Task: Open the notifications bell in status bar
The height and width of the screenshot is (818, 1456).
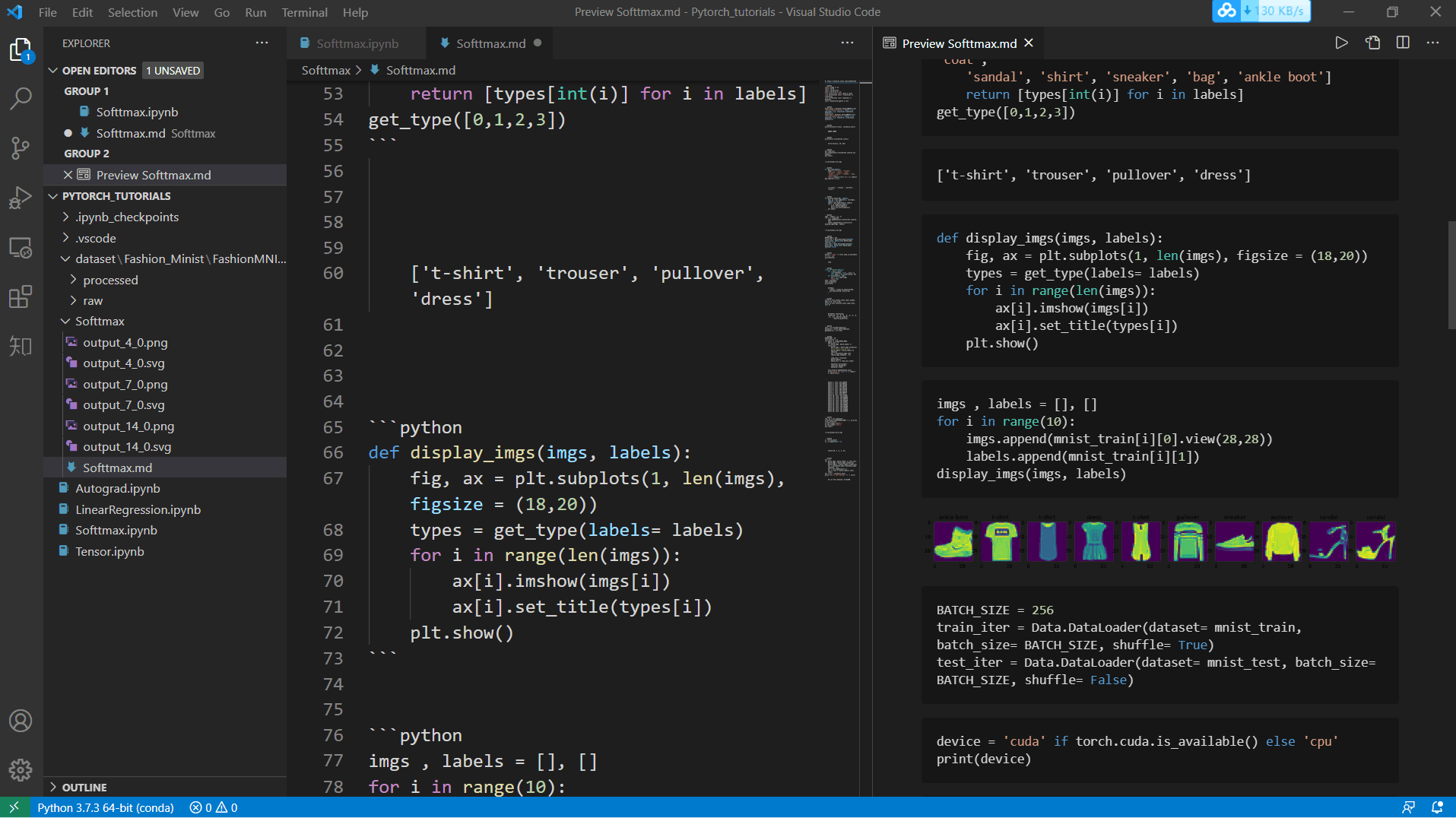Action: tap(1437, 807)
